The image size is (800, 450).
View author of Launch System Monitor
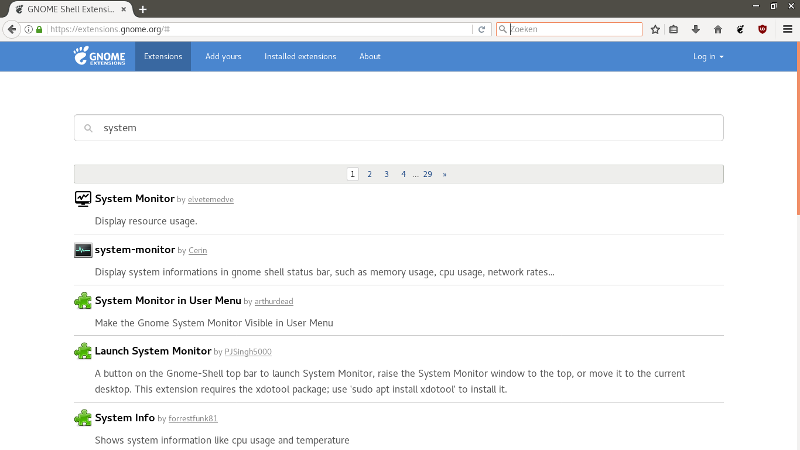(x=248, y=352)
